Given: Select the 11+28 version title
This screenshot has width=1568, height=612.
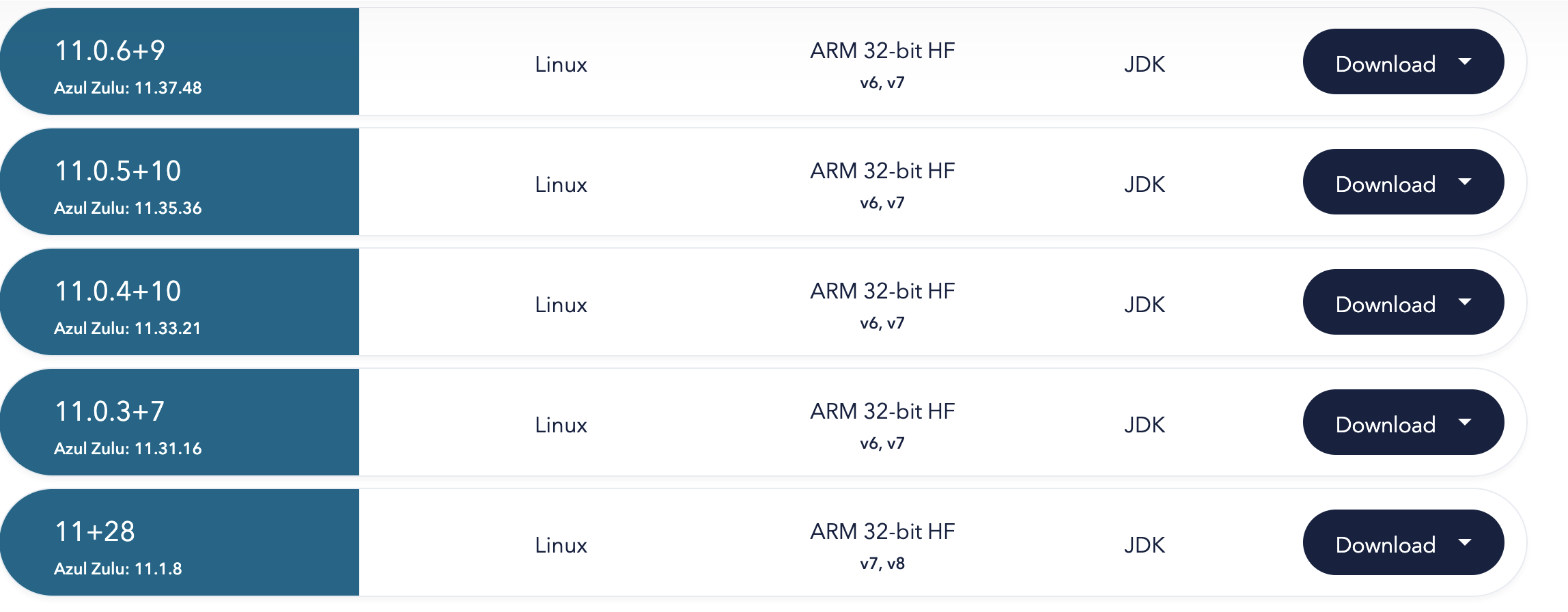Looking at the screenshot, I should [x=95, y=531].
